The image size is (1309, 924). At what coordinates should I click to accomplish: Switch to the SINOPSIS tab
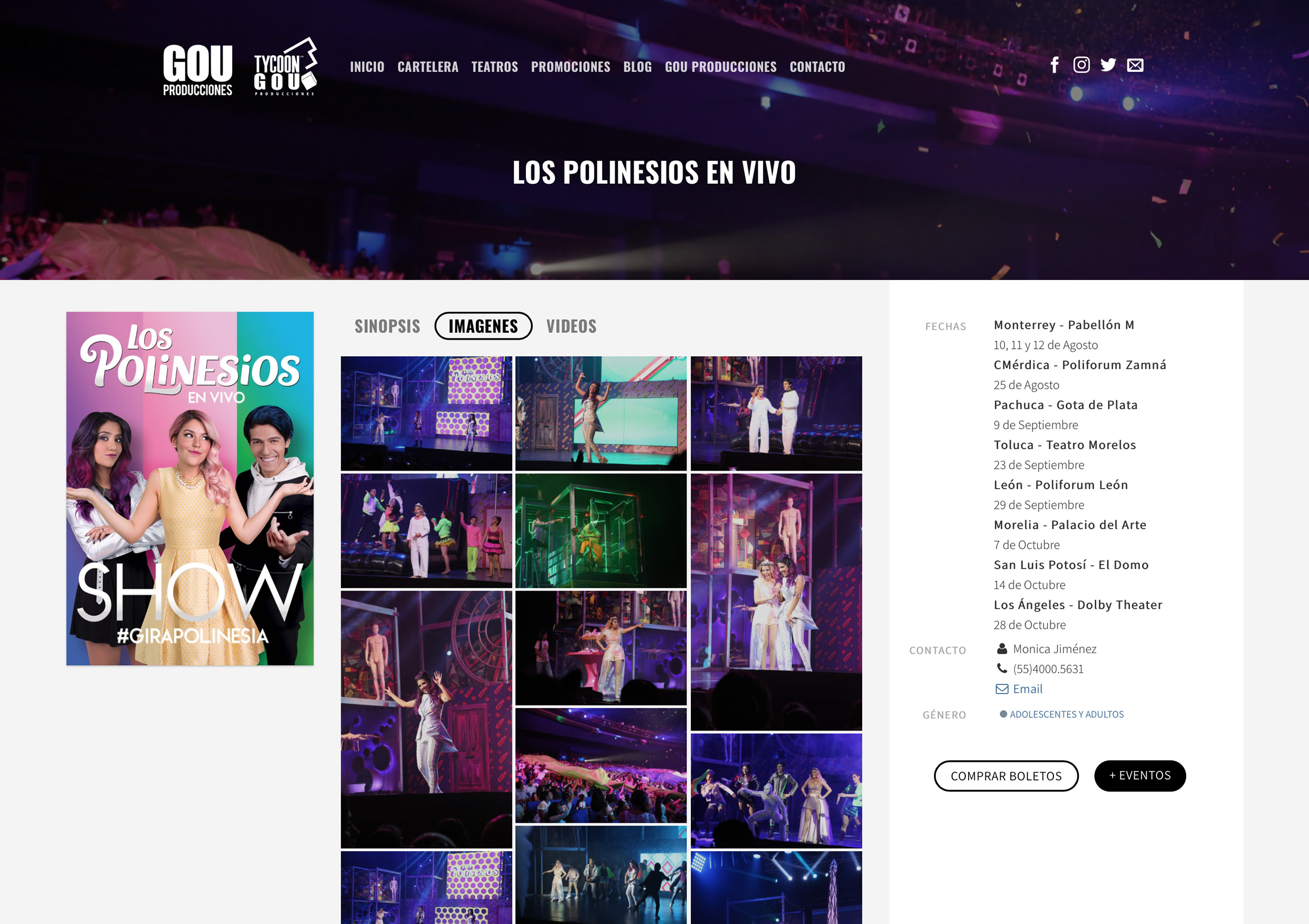point(388,326)
